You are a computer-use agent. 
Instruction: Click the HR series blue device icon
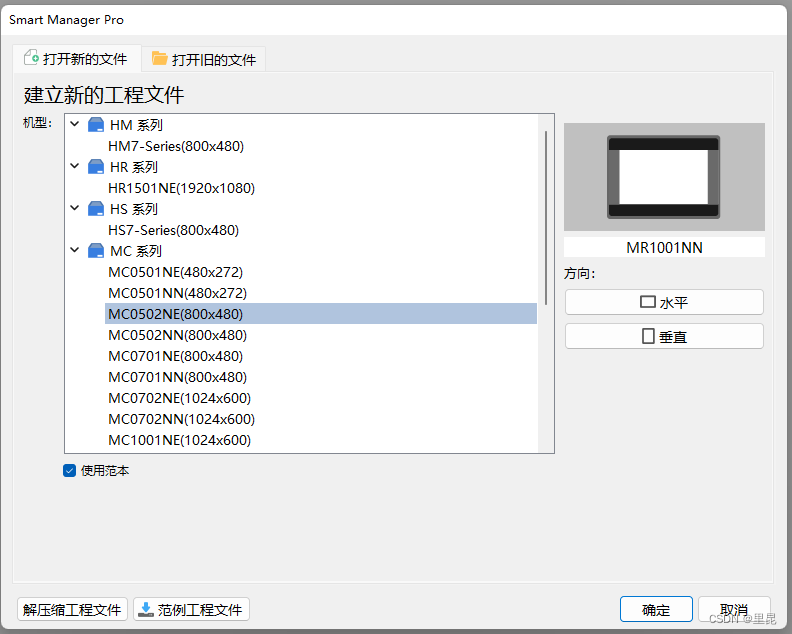pos(95,167)
